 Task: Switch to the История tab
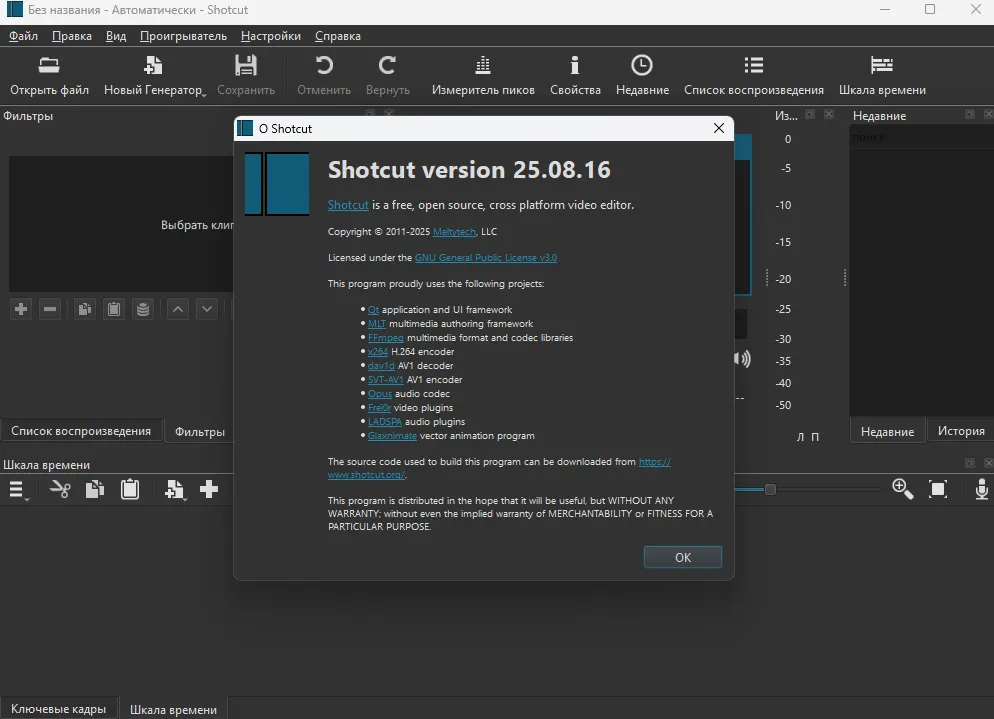960,431
